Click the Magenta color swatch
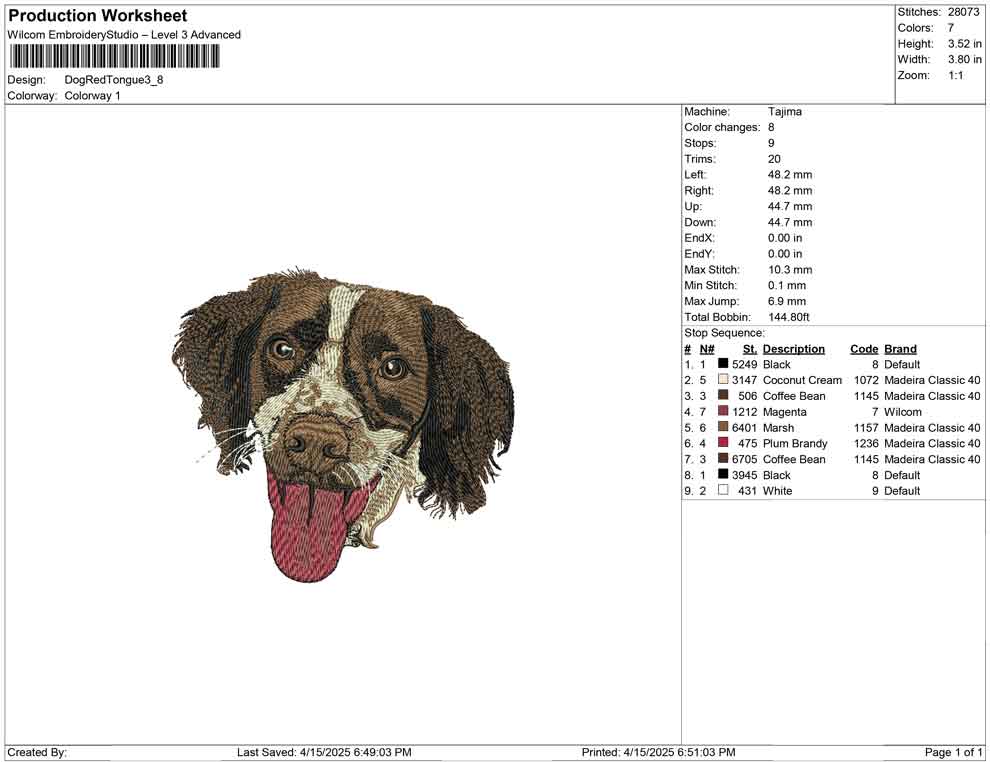Viewport: 990px width, 762px height. coord(723,411)
